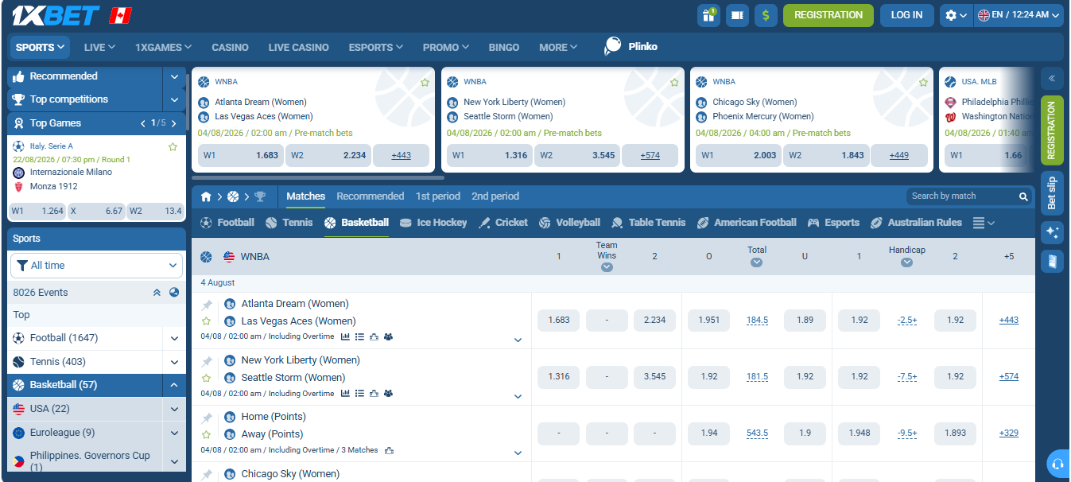Click the people icon under New York Liberty match

tap(388, 393)
